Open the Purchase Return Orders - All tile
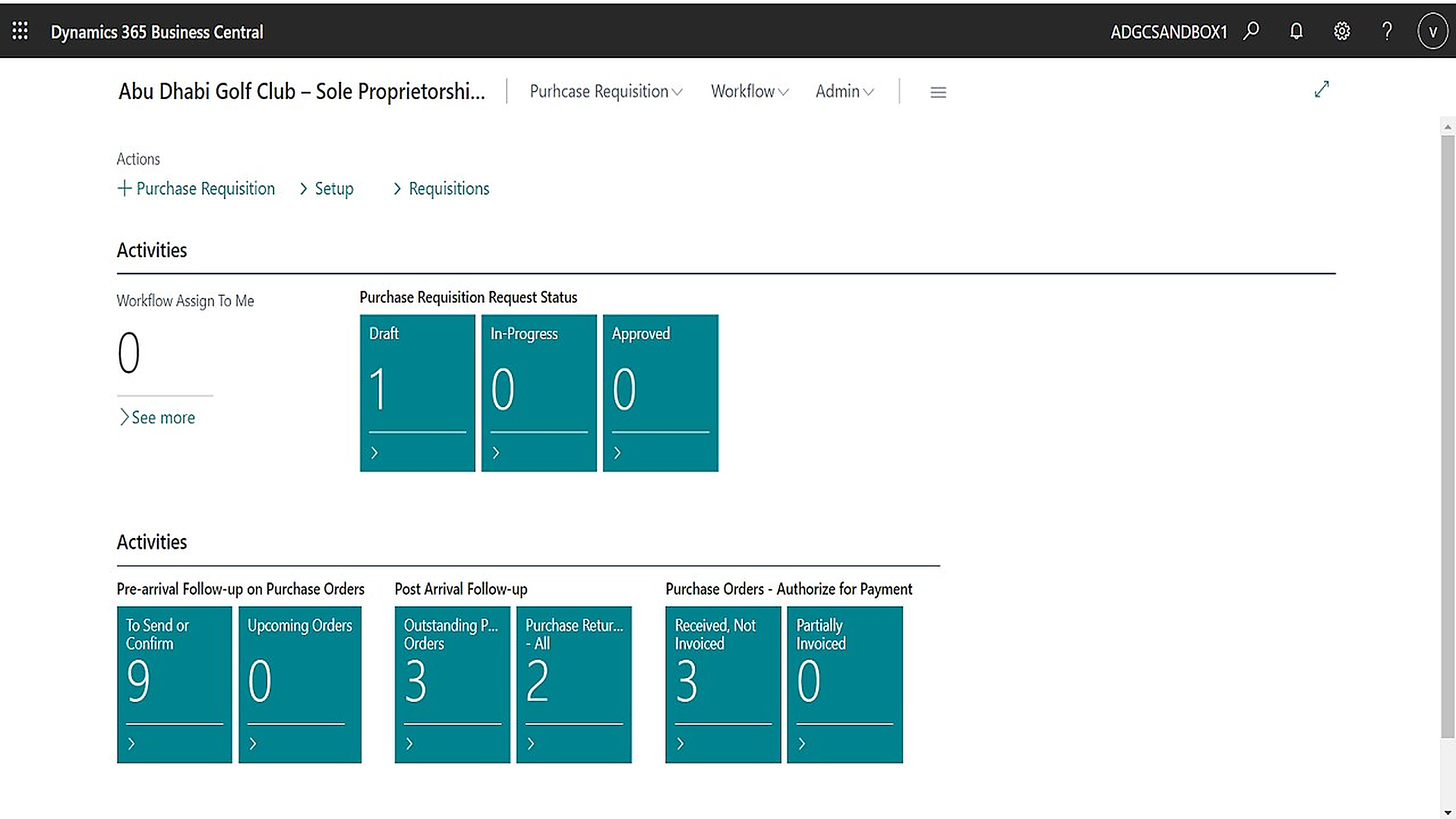 pyautogui.click(x=574, y=685)
